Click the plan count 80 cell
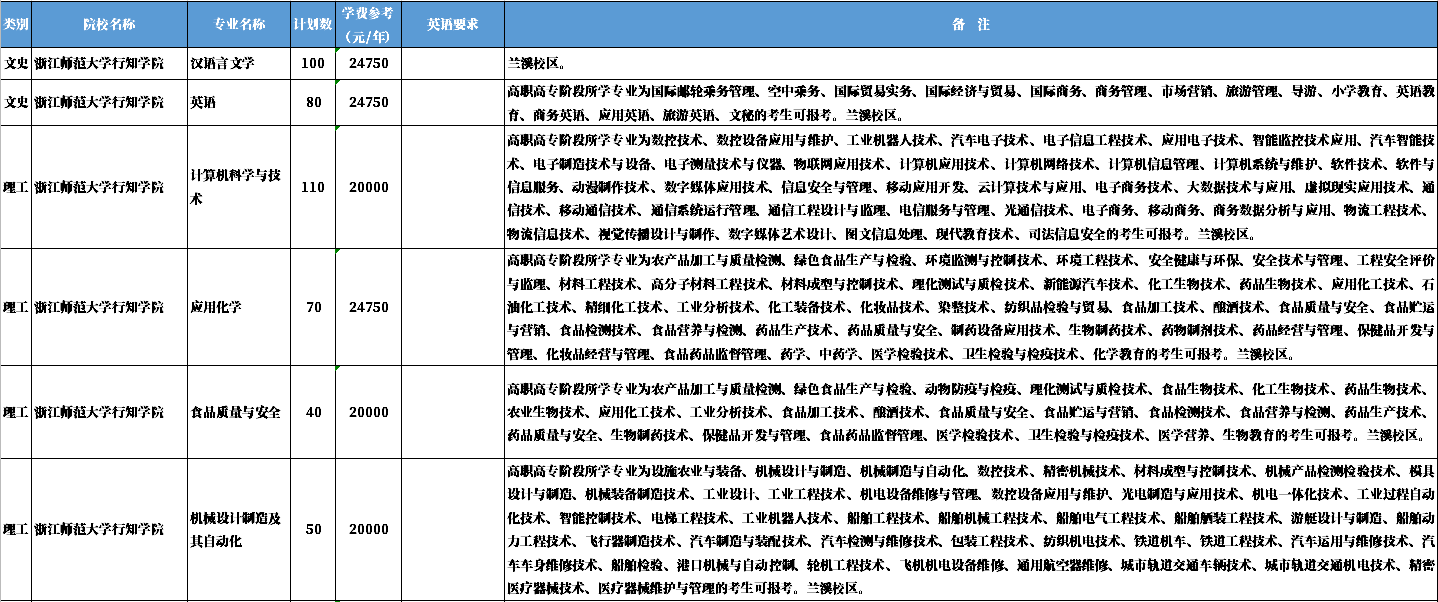This screenshot has width=1438, height=602. (313, 102)
